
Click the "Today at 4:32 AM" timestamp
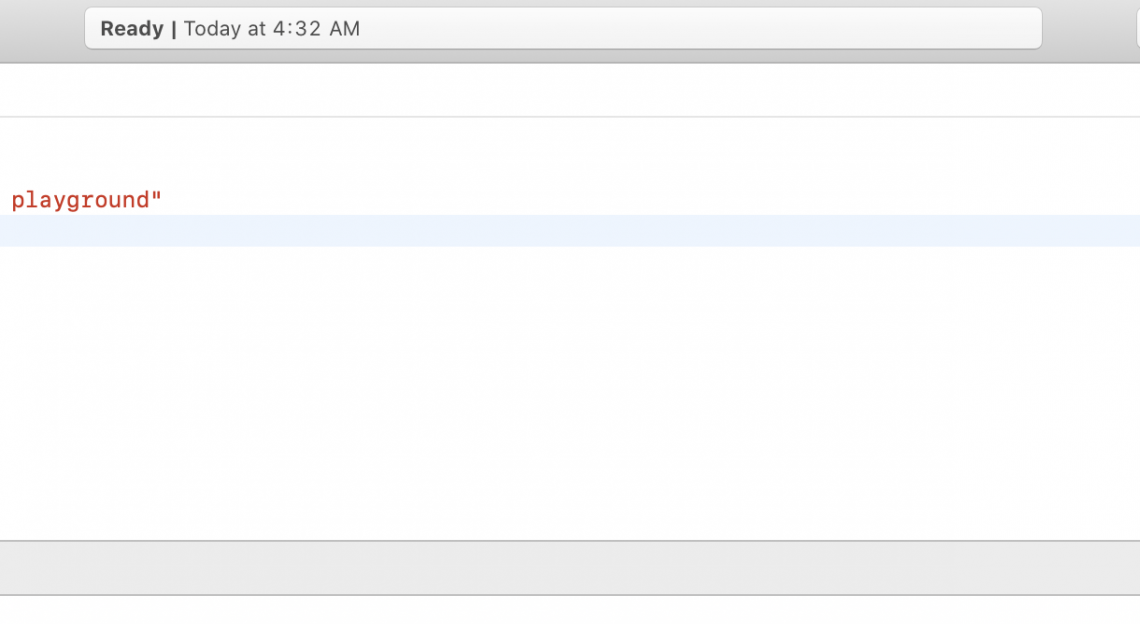coord(271,29)
